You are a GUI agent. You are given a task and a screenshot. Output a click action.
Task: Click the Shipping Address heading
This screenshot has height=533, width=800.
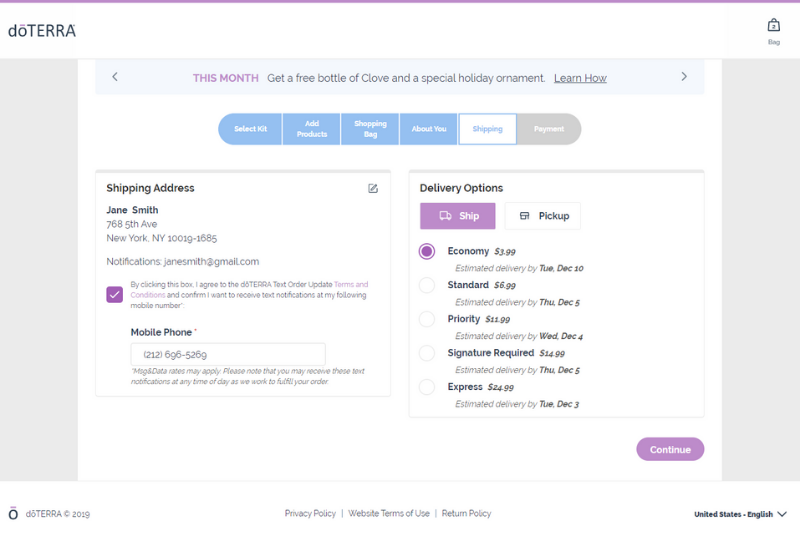(151, 188)
